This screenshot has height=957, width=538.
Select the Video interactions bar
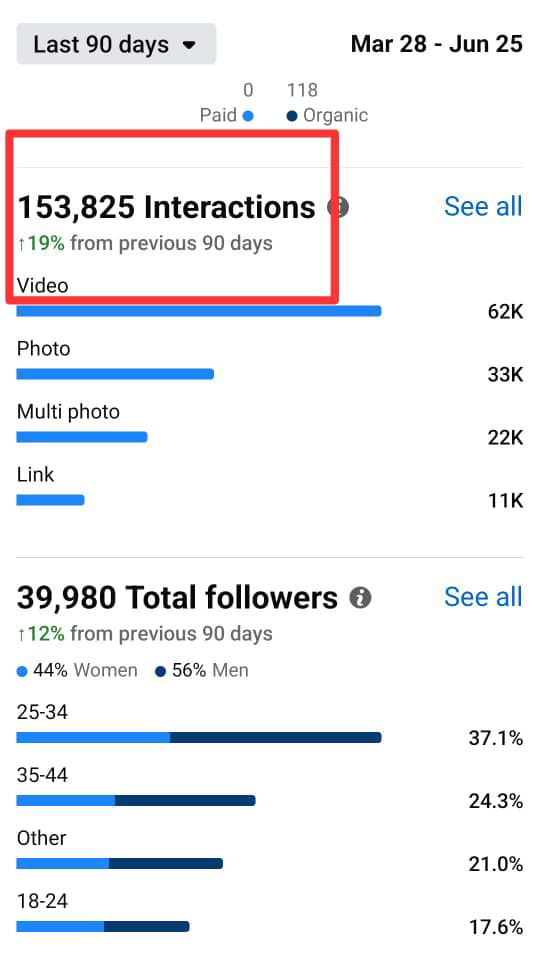point(199,311)
